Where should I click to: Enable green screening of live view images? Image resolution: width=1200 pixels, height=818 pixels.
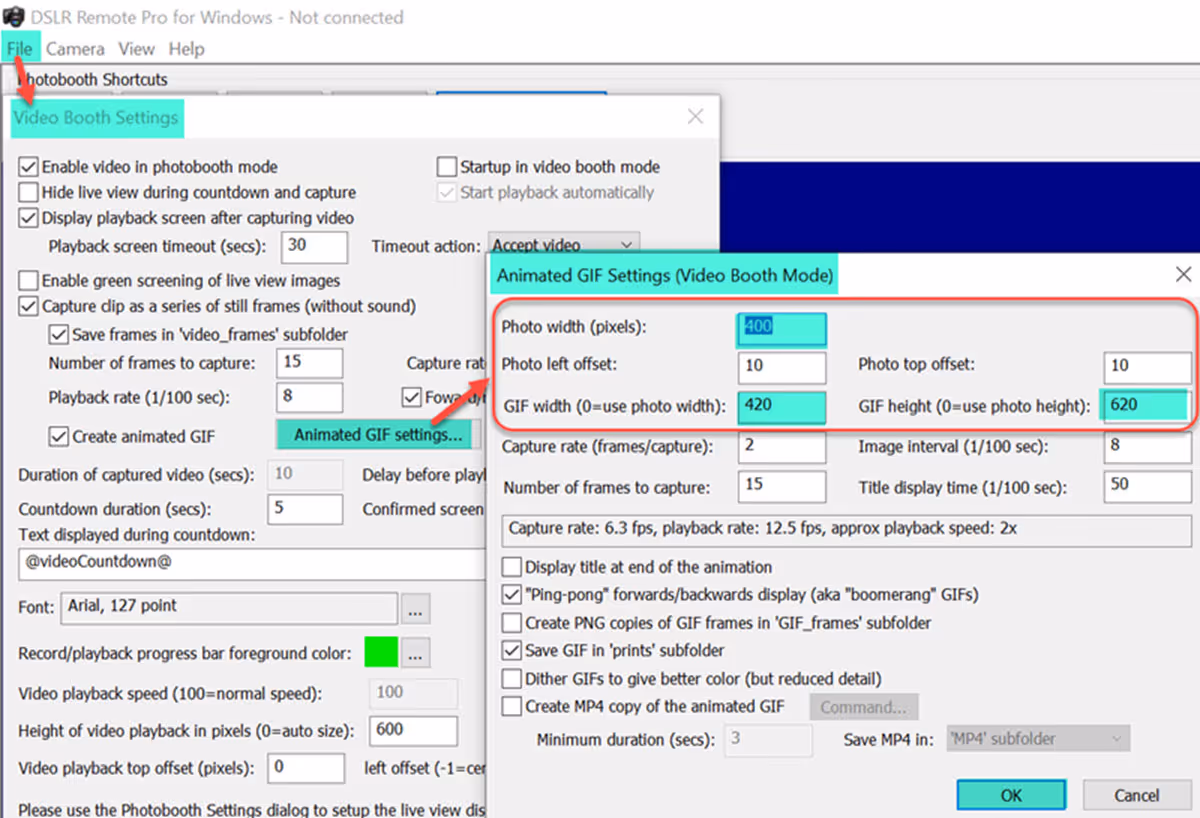click(x=29, y=281)
